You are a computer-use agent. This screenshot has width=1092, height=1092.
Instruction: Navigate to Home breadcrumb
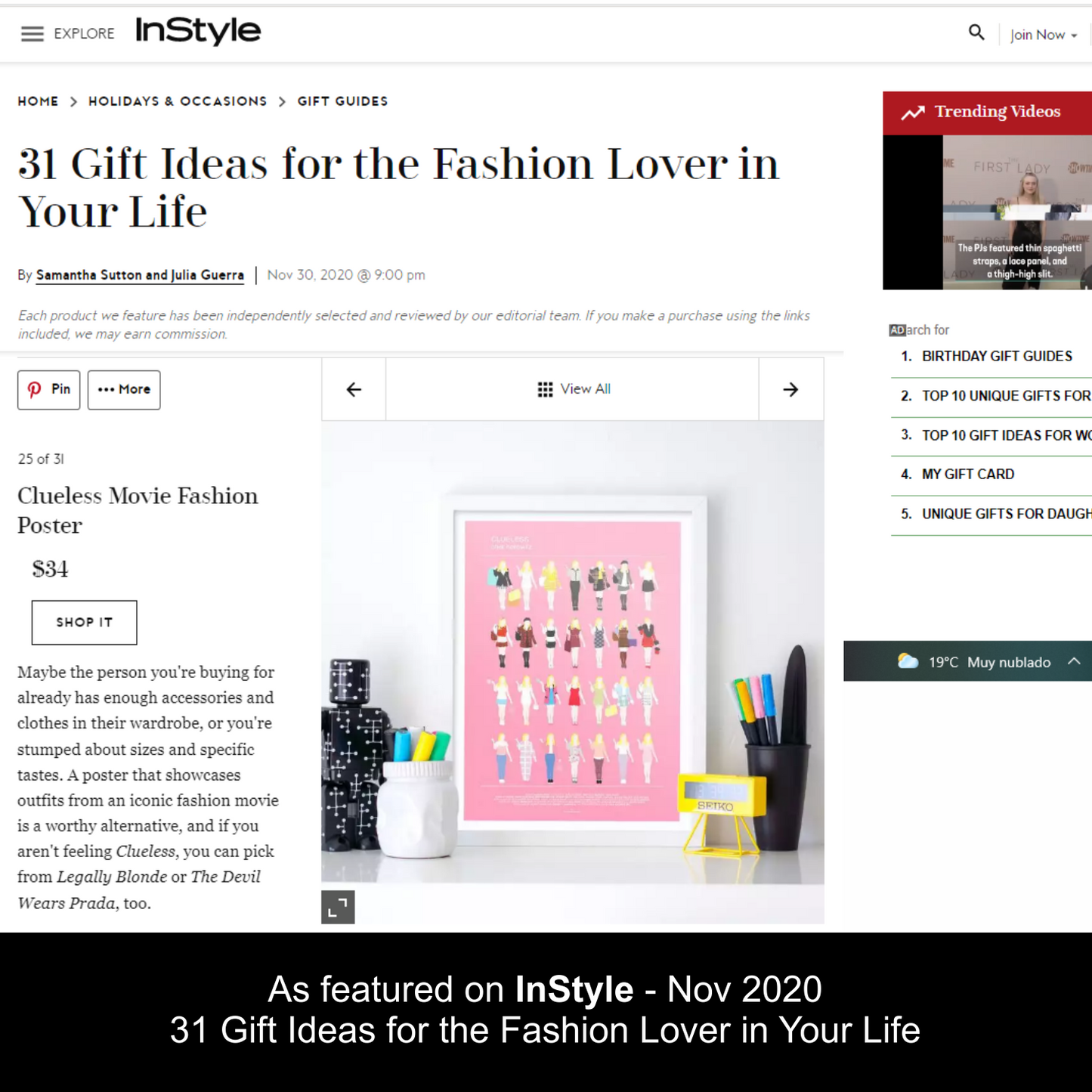(38, 101)
